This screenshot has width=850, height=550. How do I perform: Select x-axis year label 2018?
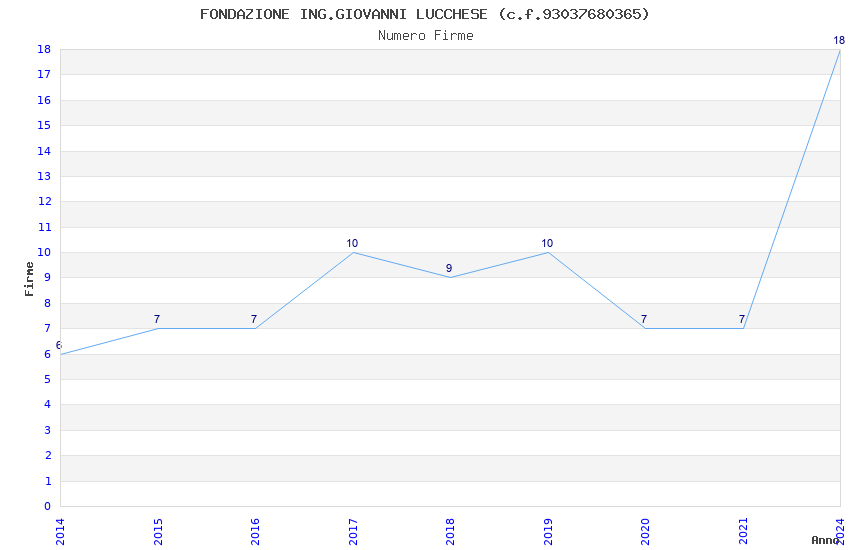450,532
